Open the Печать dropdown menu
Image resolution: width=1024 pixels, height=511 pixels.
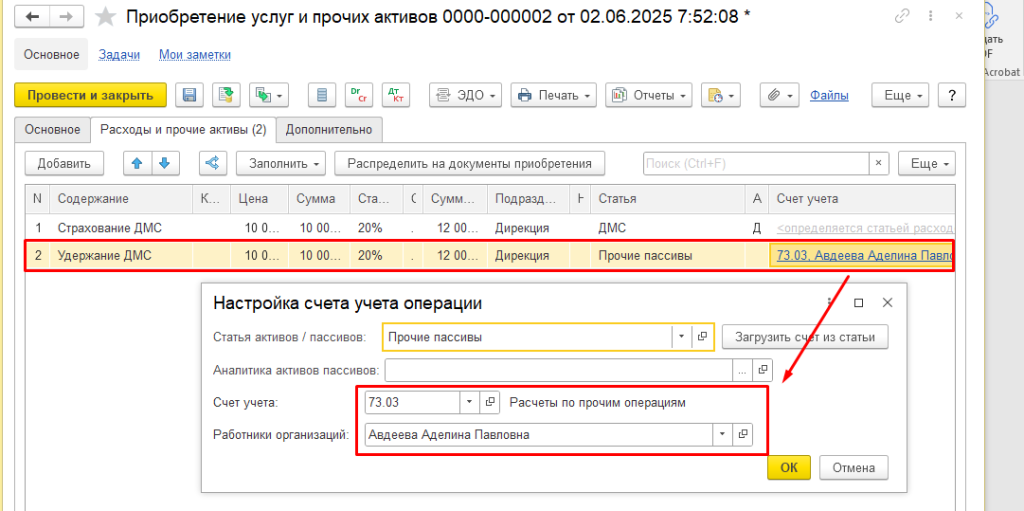coord(553,95)
